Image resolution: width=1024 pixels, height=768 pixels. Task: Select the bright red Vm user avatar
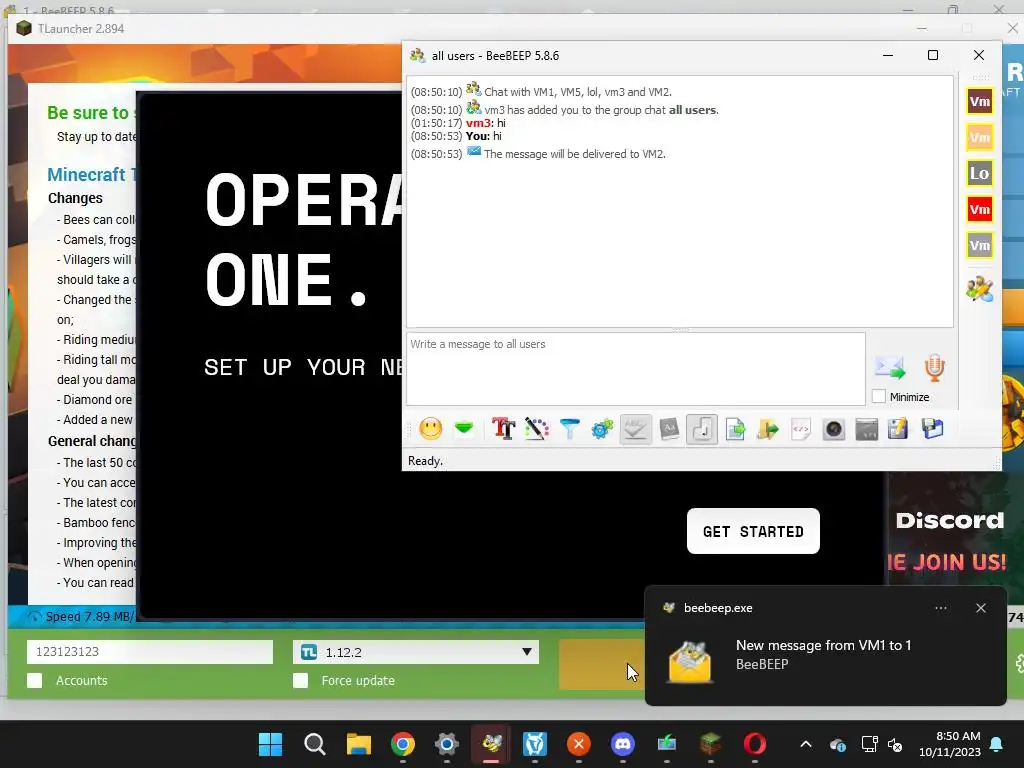tap(980, 209)
